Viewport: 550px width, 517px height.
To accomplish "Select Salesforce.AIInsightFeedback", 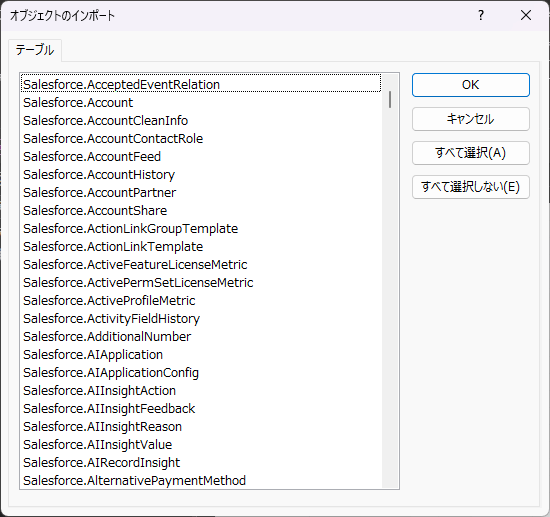I will tap(201, 409).
